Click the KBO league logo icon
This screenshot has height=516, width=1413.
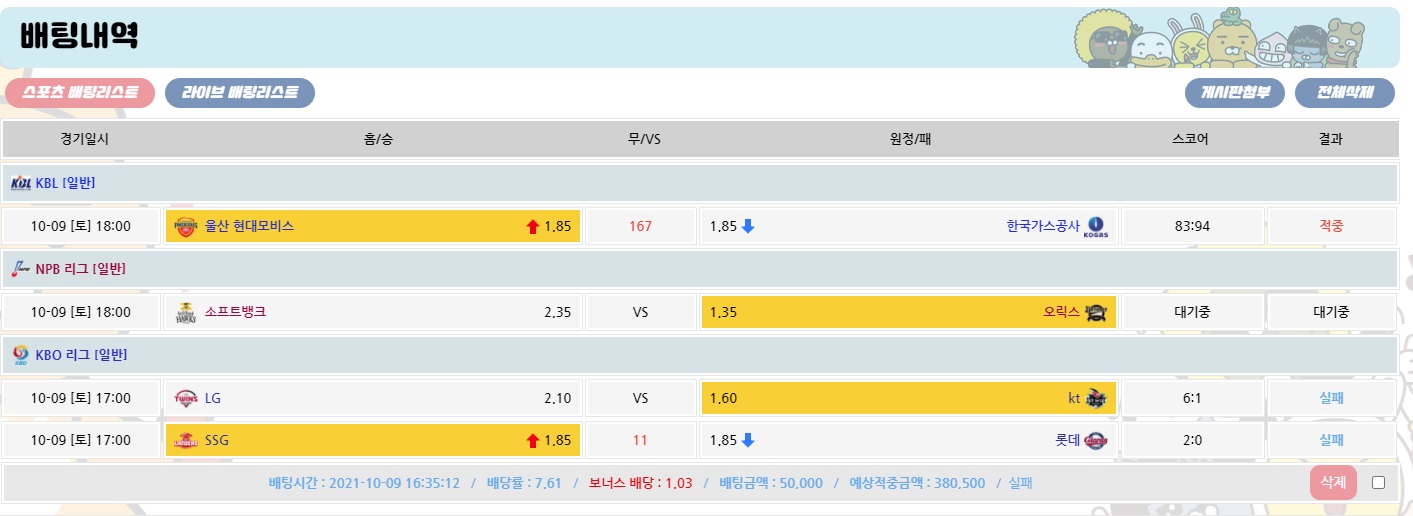(x=20, y=354)
